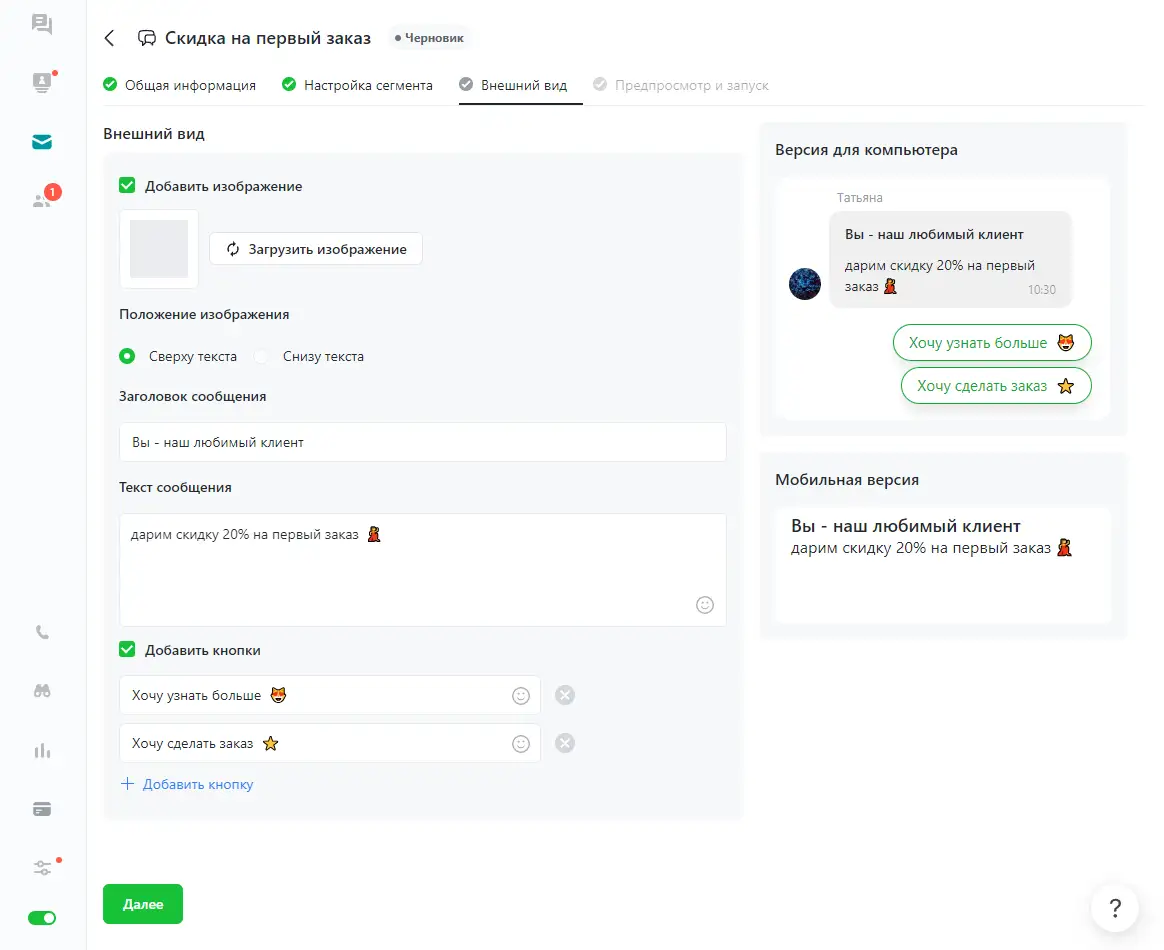Open the help question mark button

pos(1114,908)
